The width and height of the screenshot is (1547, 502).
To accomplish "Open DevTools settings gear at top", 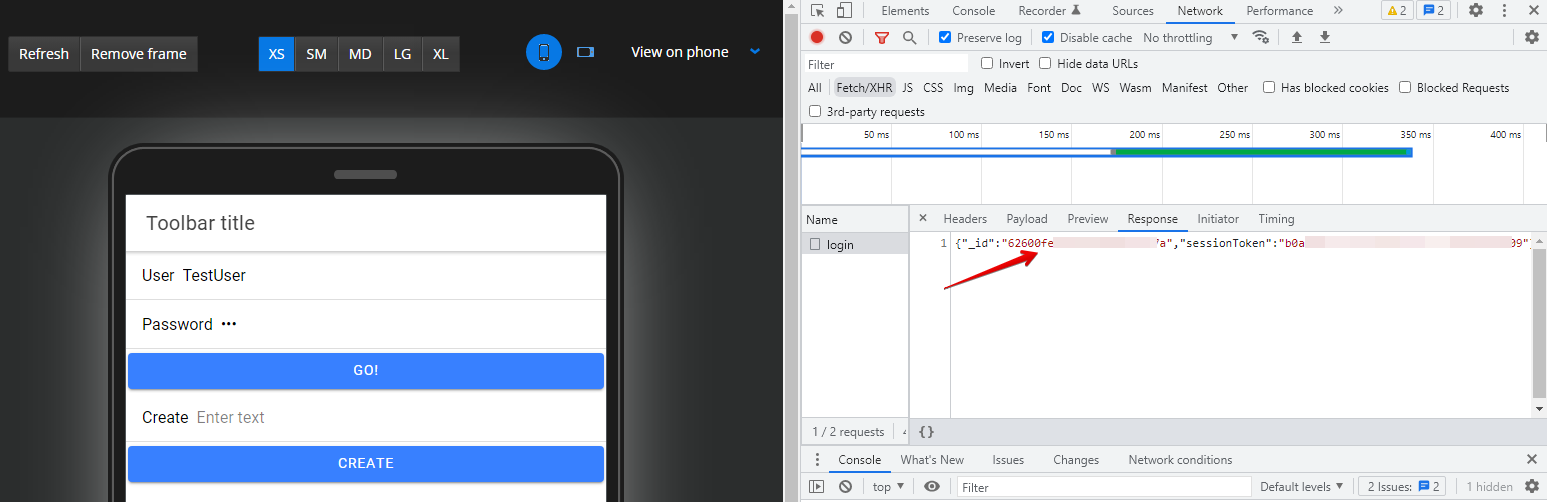I will click(1476, 11).
